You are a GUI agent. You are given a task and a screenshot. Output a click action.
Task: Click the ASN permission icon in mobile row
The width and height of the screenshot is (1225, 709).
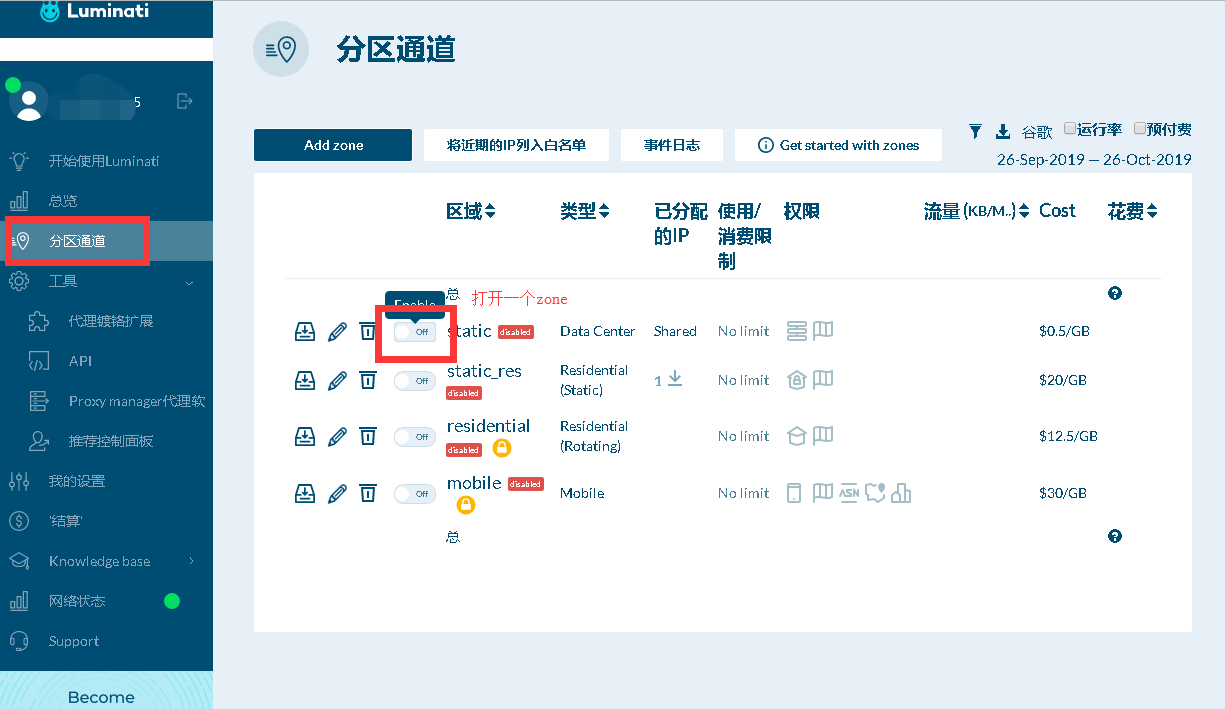849,493
